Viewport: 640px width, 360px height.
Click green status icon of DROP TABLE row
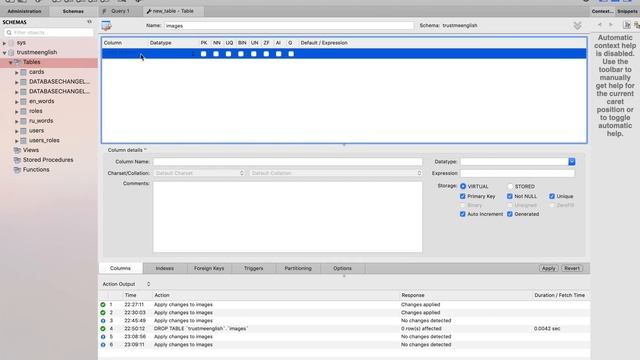(x=103, y=329)
